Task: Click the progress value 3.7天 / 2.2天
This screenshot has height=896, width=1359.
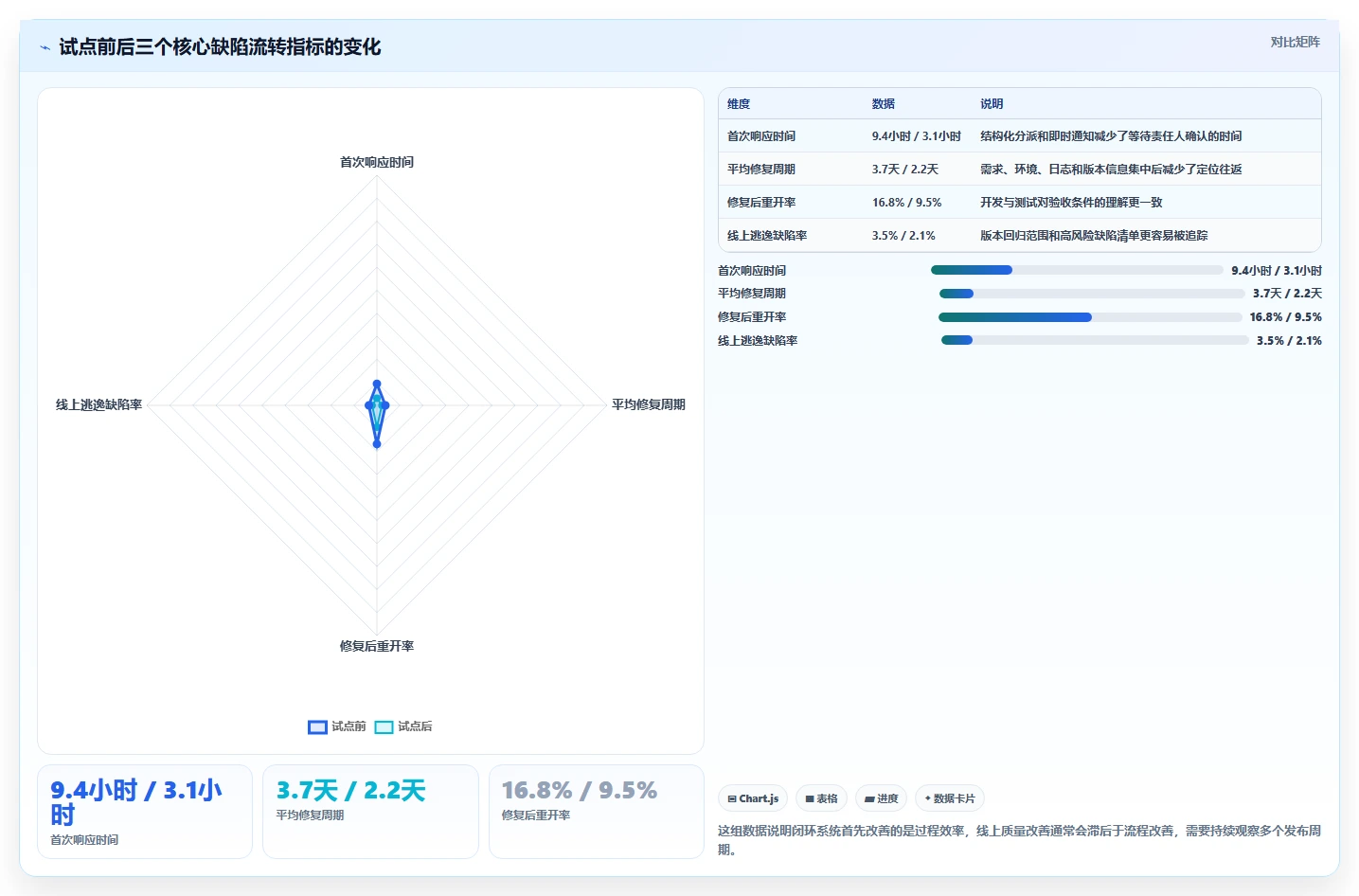Action: point(1287,294)
